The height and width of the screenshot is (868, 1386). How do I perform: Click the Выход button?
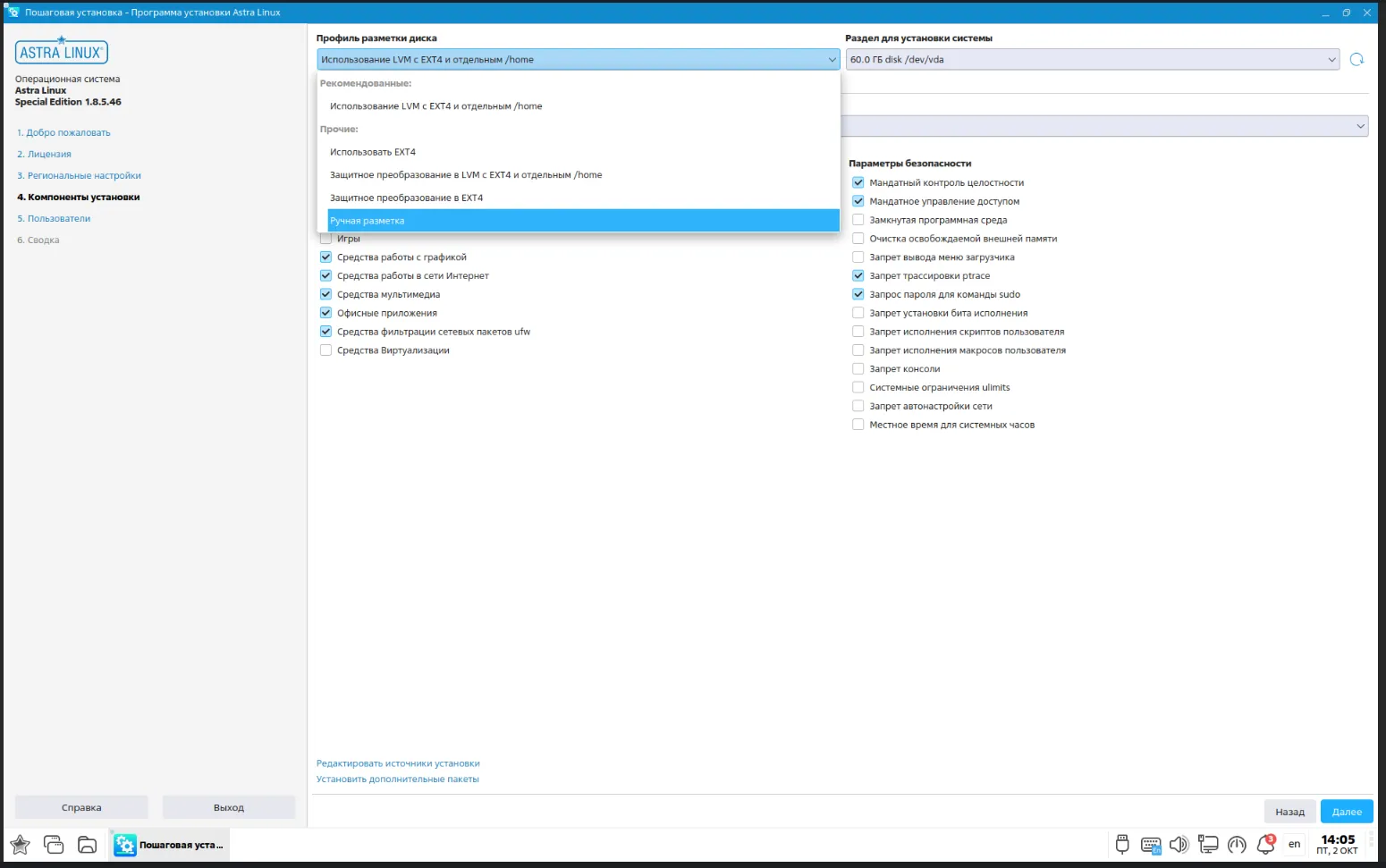tap(229, 807)
